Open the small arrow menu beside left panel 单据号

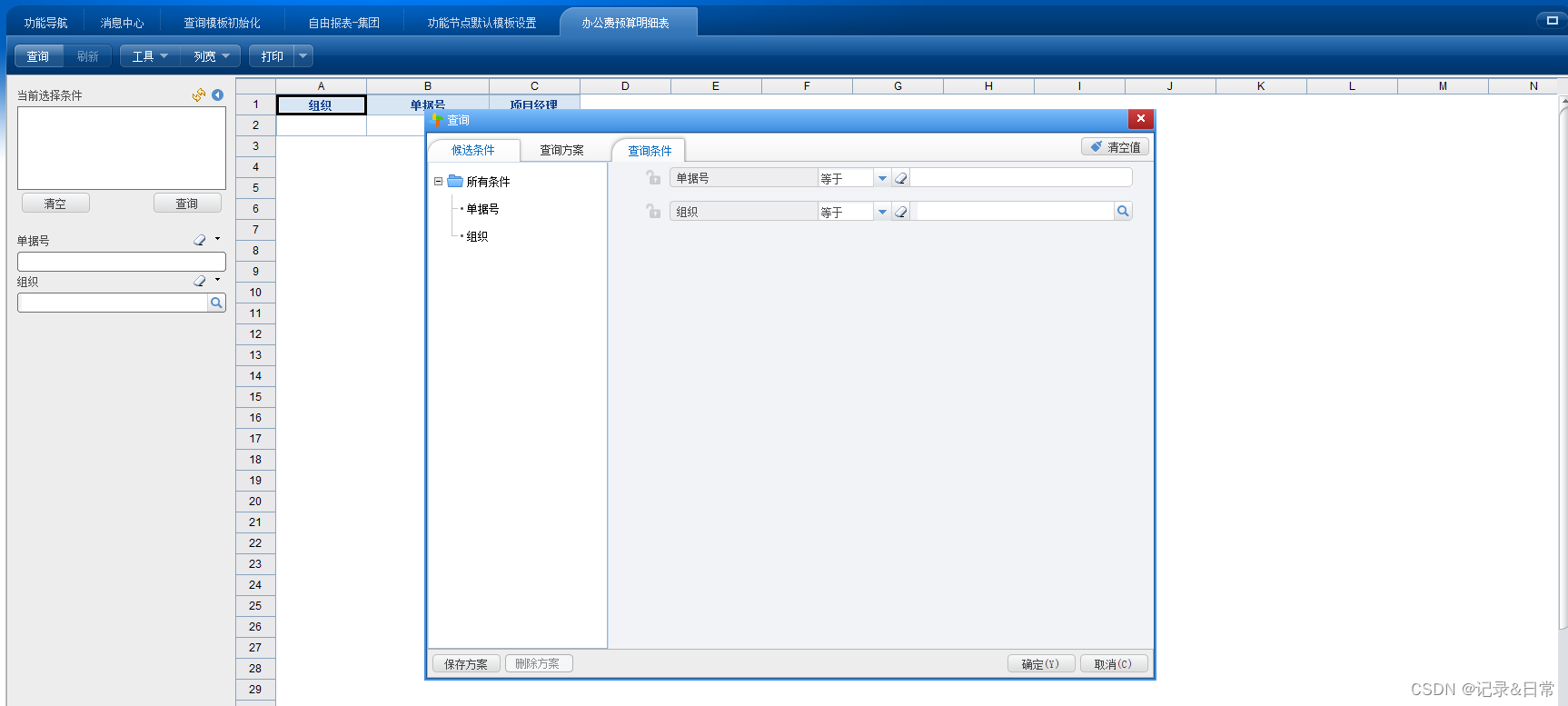coord(217,239)
